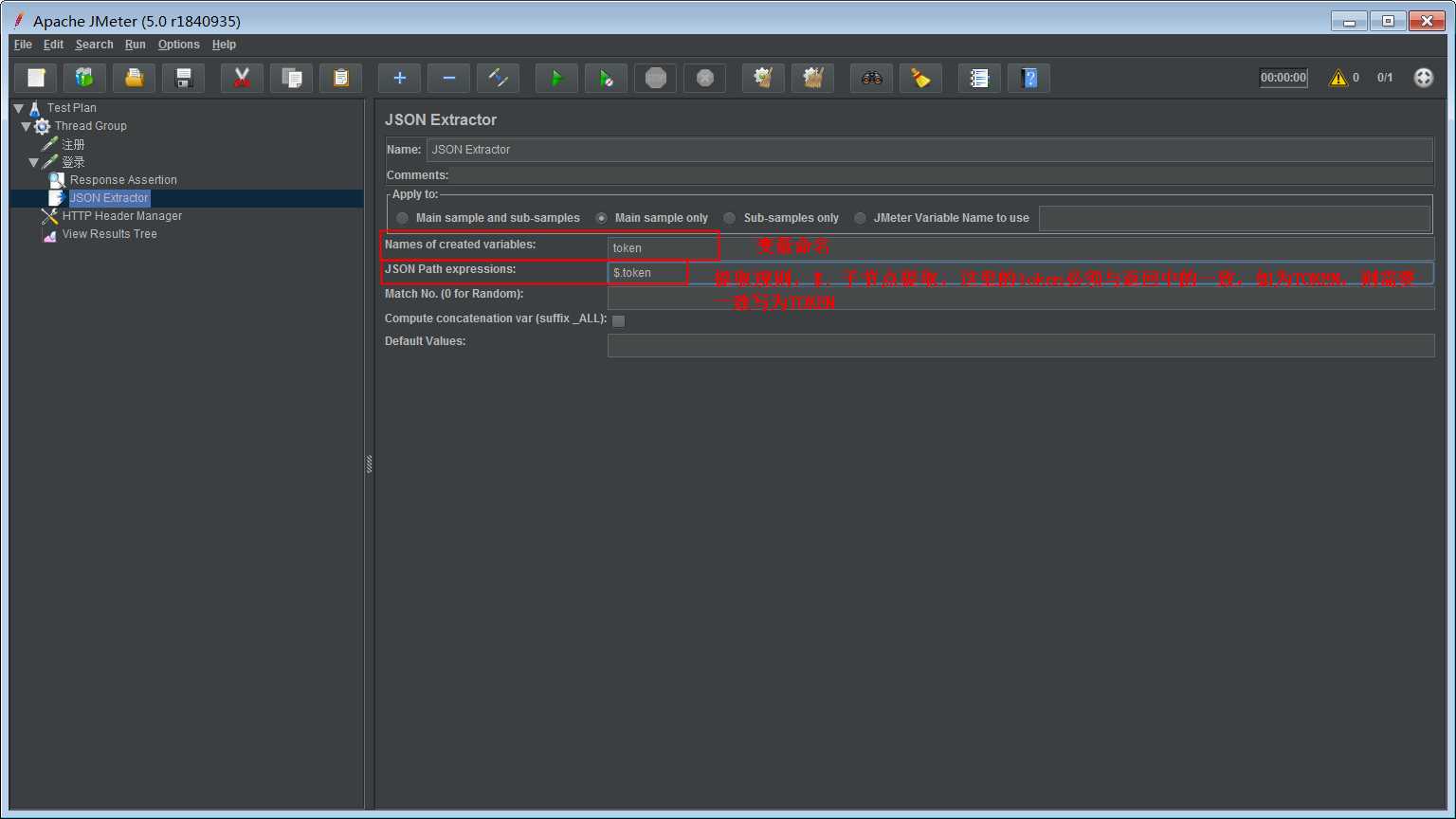Click the New test plan icon
Screen dimensions: 1456x819
click(36, 78)
